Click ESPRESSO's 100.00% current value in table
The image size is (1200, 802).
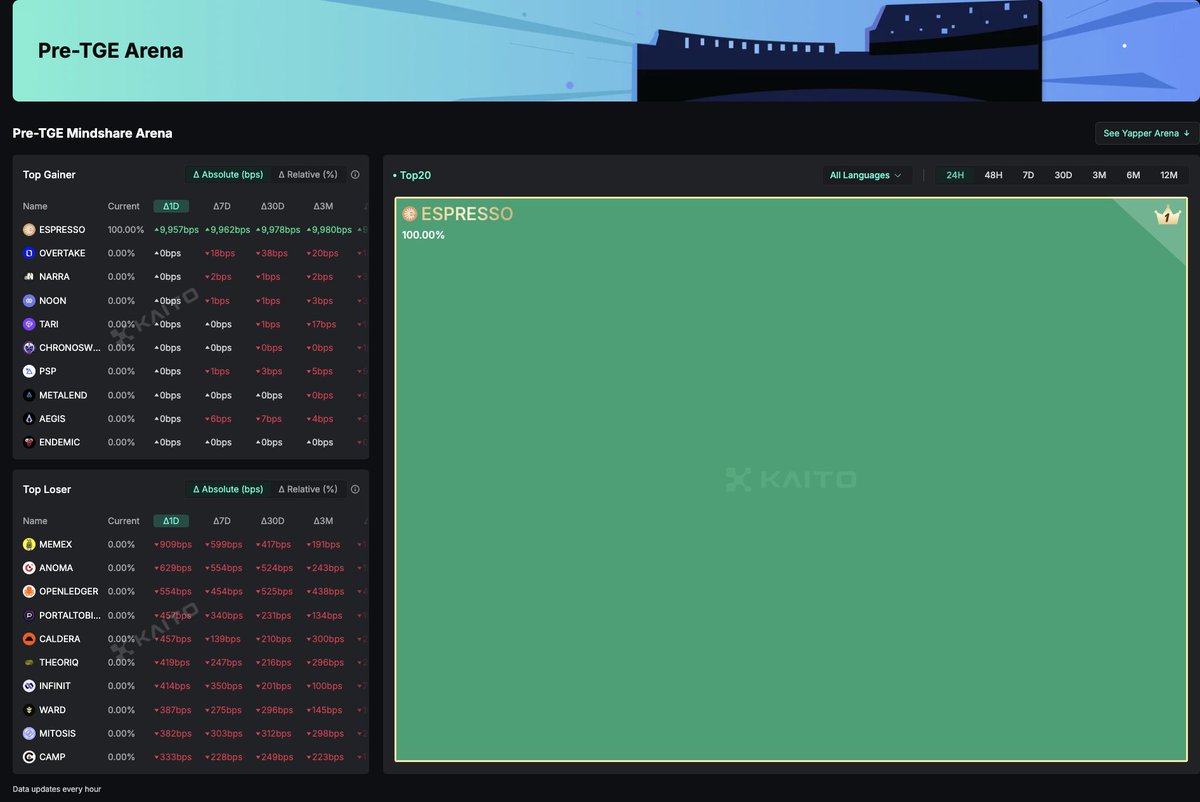[x=126, y=230]
